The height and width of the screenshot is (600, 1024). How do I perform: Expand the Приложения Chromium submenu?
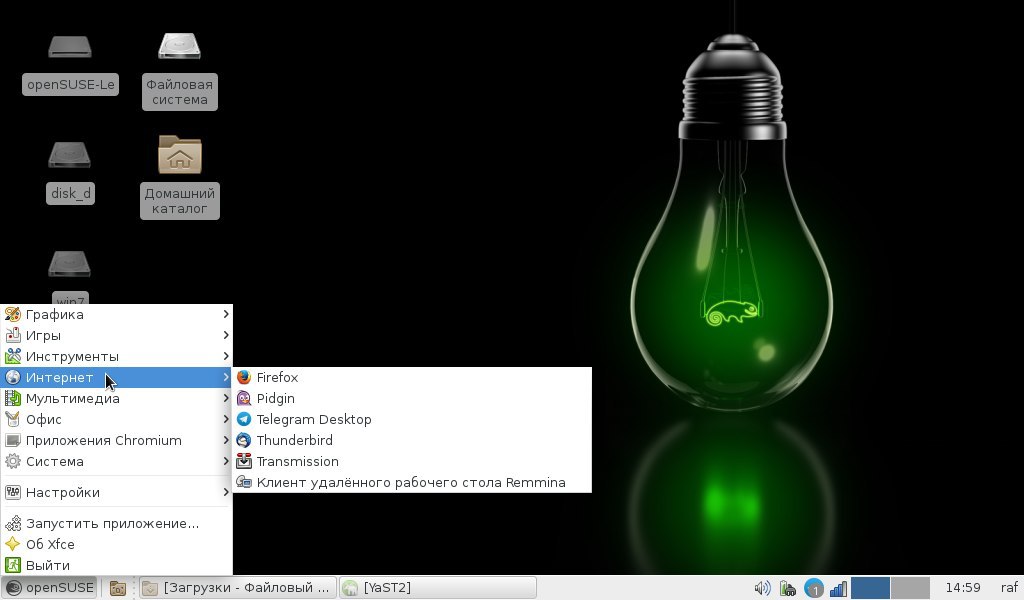pyautogui.click(x=117, y=440)
